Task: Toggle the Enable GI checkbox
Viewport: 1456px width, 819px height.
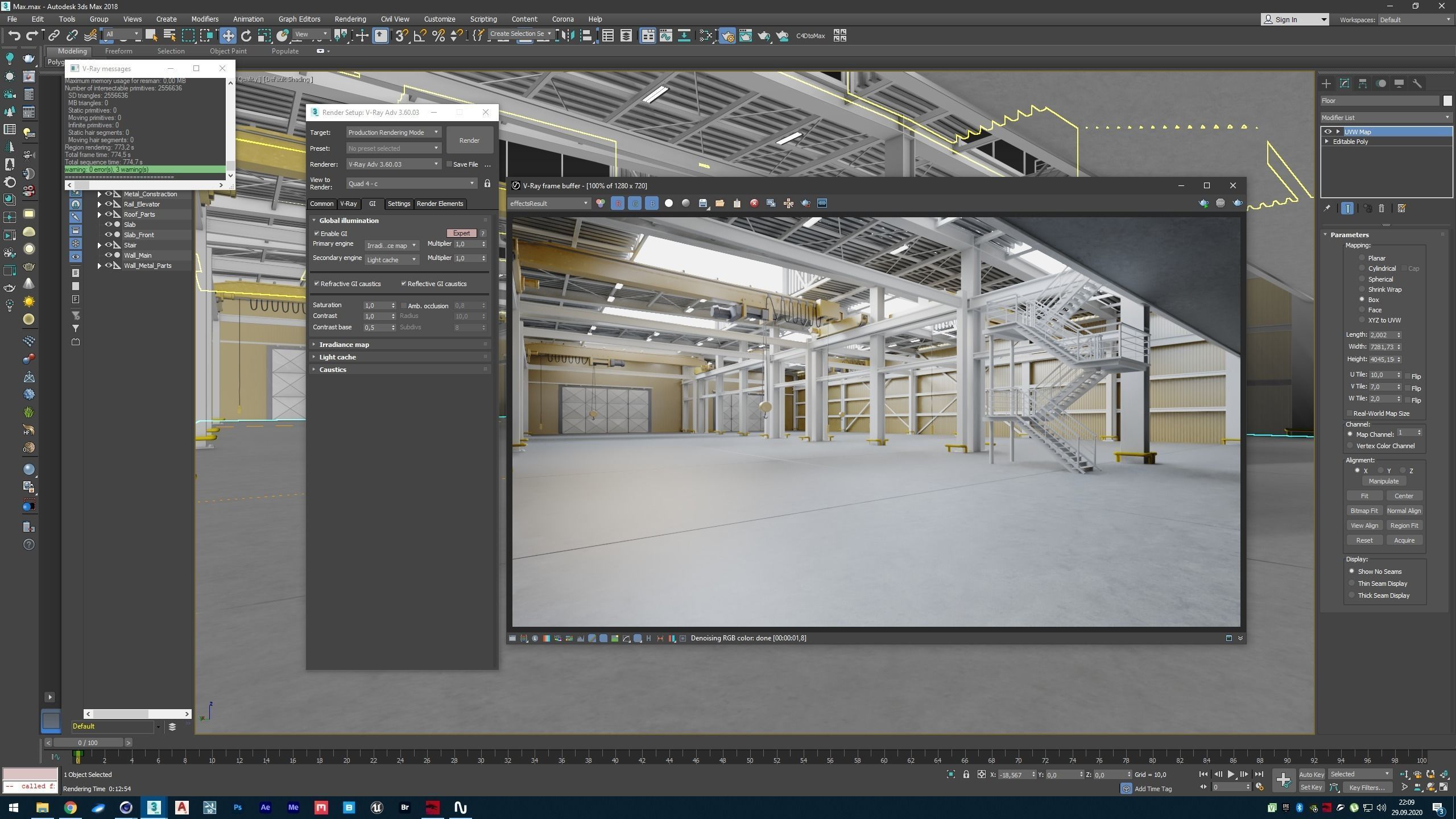Action: (317, 234)
